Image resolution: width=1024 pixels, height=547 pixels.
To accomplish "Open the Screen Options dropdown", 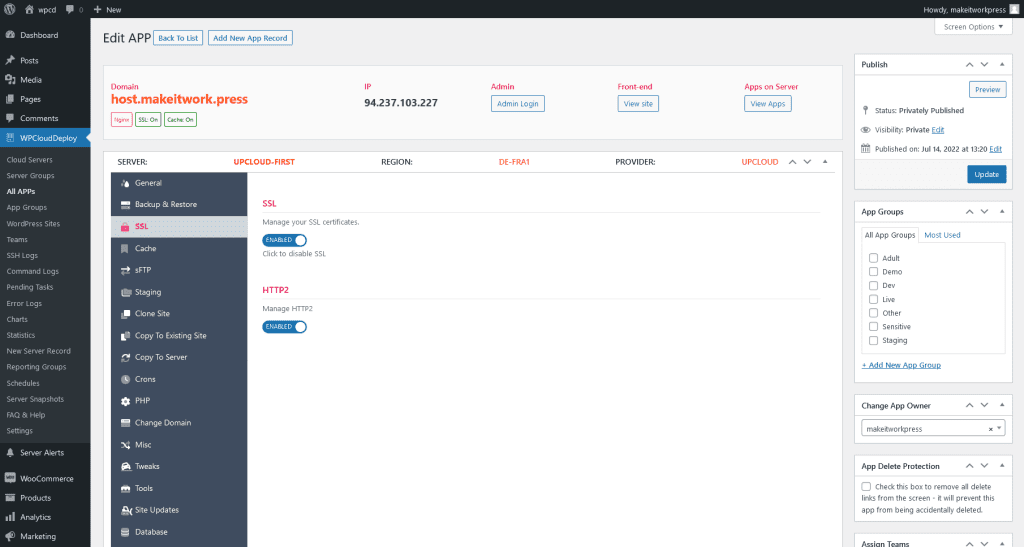I will click(x=973, y=27).
